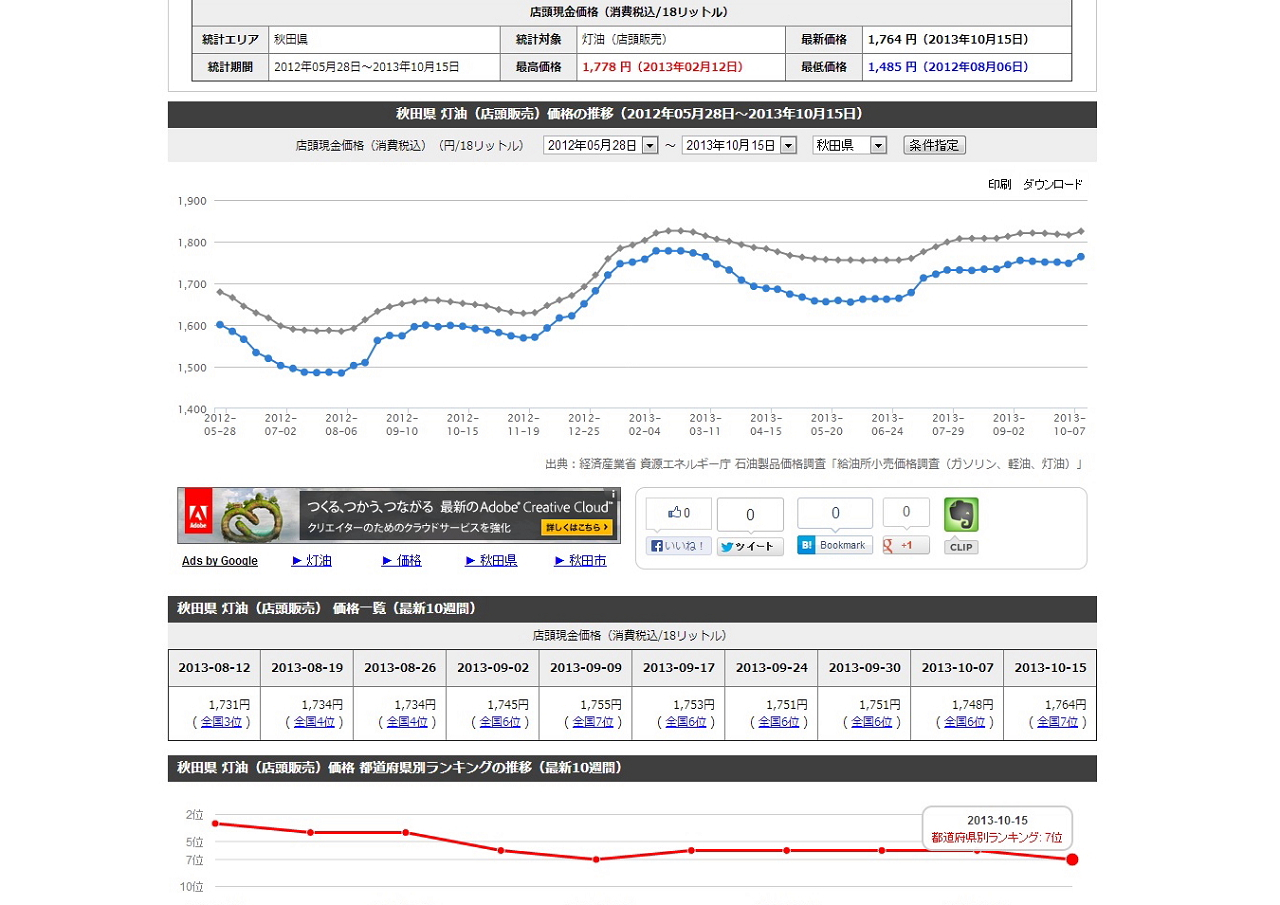1280x905 pixels.
Task: Click the Adobe logo in the ad banner
Action: point(198,515)
